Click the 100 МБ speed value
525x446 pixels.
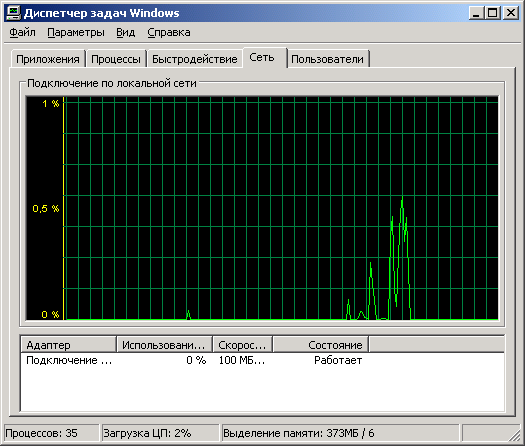click(242, 360)
